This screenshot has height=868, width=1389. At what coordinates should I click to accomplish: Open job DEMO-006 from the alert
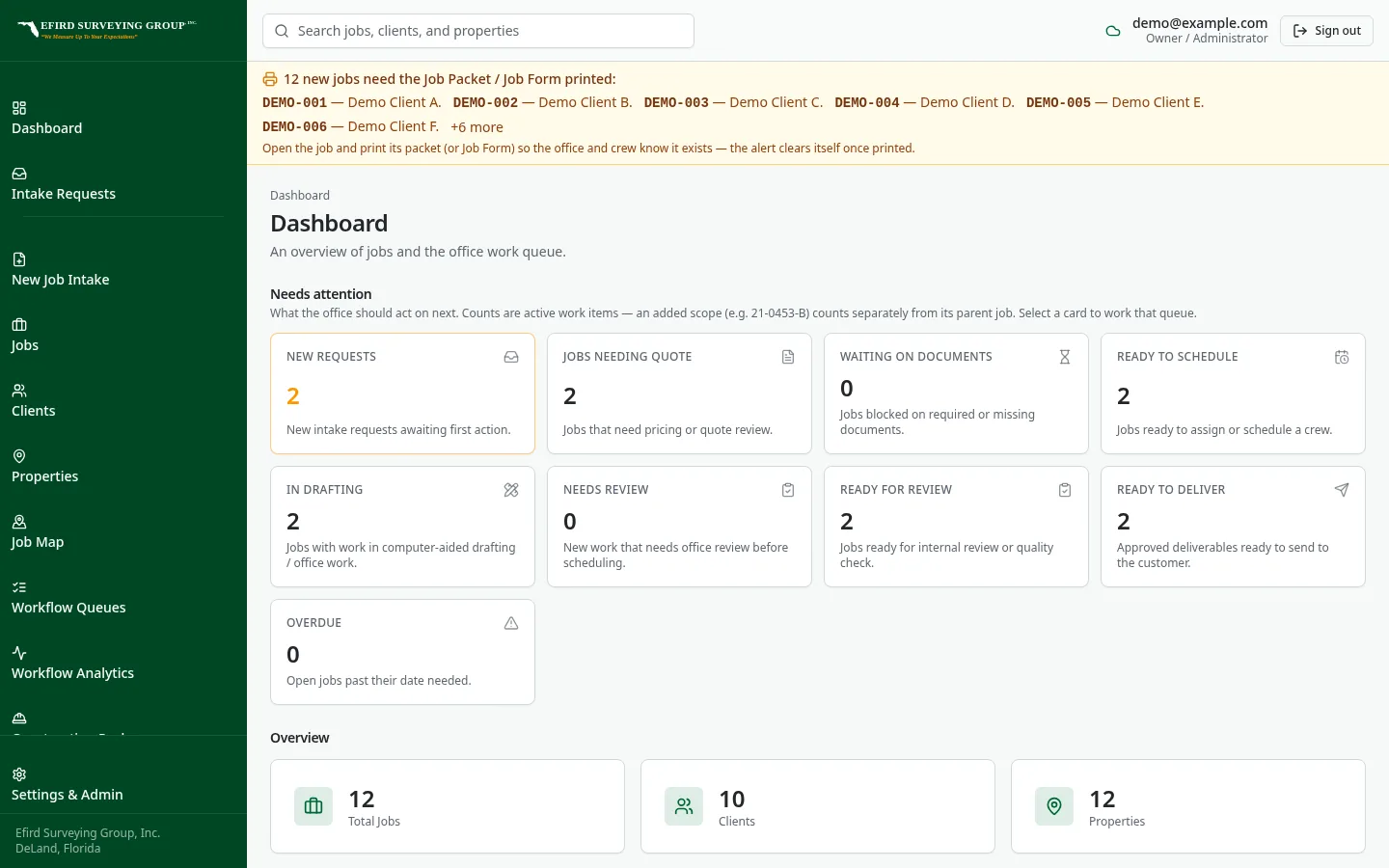click(x=350, y=126)
